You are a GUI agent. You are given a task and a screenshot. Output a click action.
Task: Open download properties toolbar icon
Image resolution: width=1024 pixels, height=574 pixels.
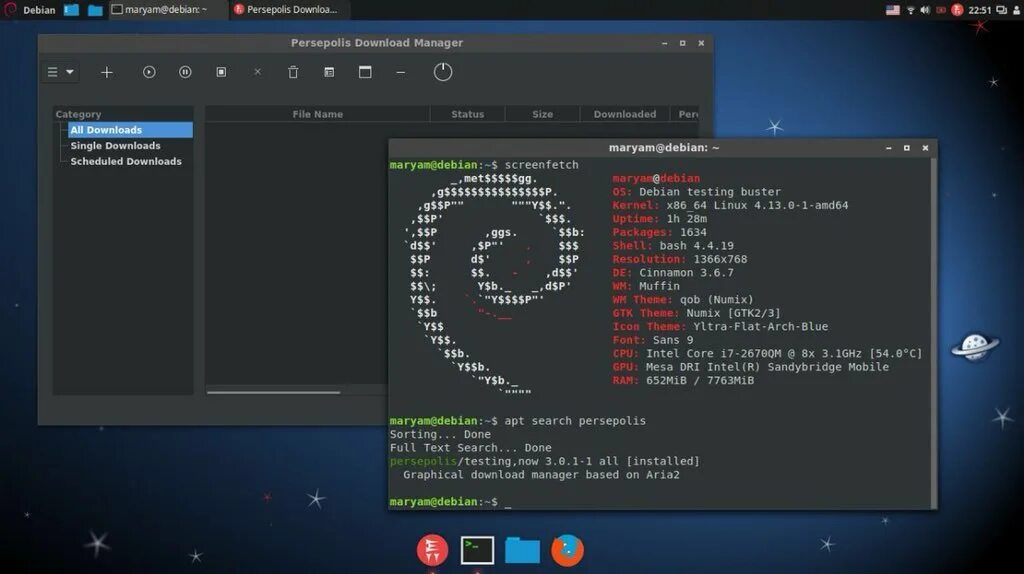coord(329,72)
